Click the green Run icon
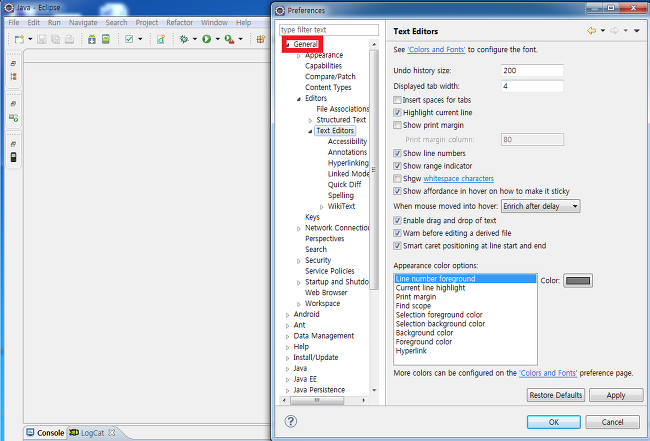The image size is (650, 441). tap(206, 39)
